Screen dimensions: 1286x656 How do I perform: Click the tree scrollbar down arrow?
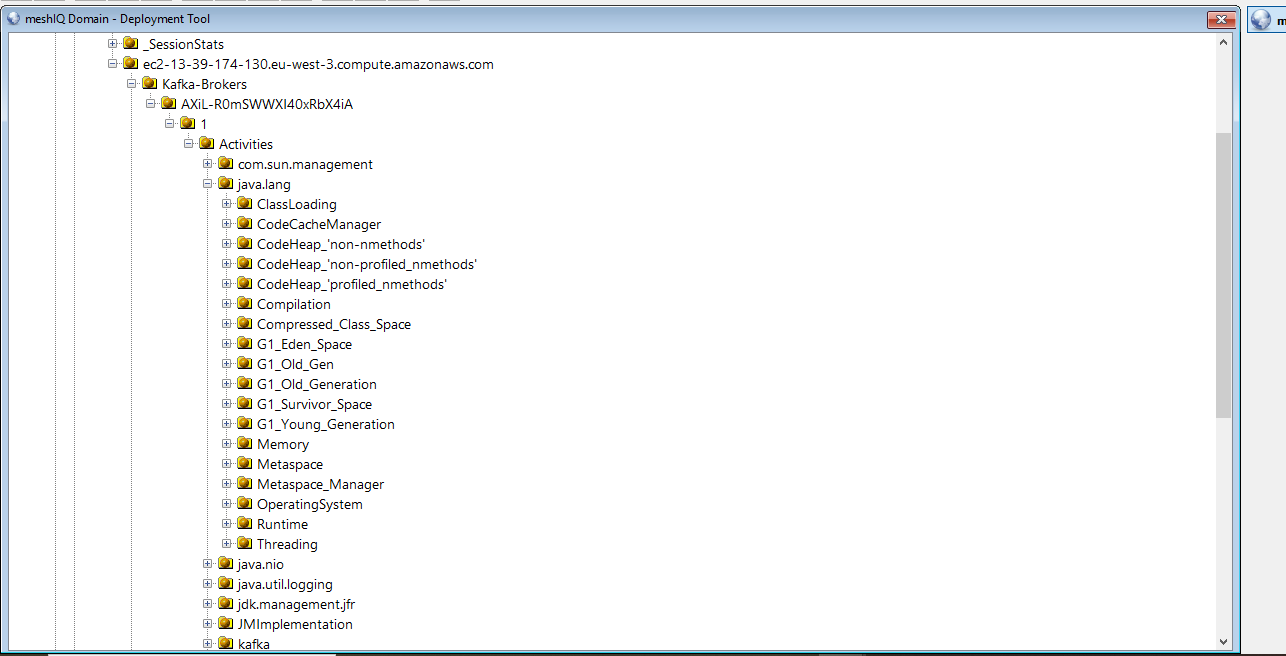(x=1224, y=642)
